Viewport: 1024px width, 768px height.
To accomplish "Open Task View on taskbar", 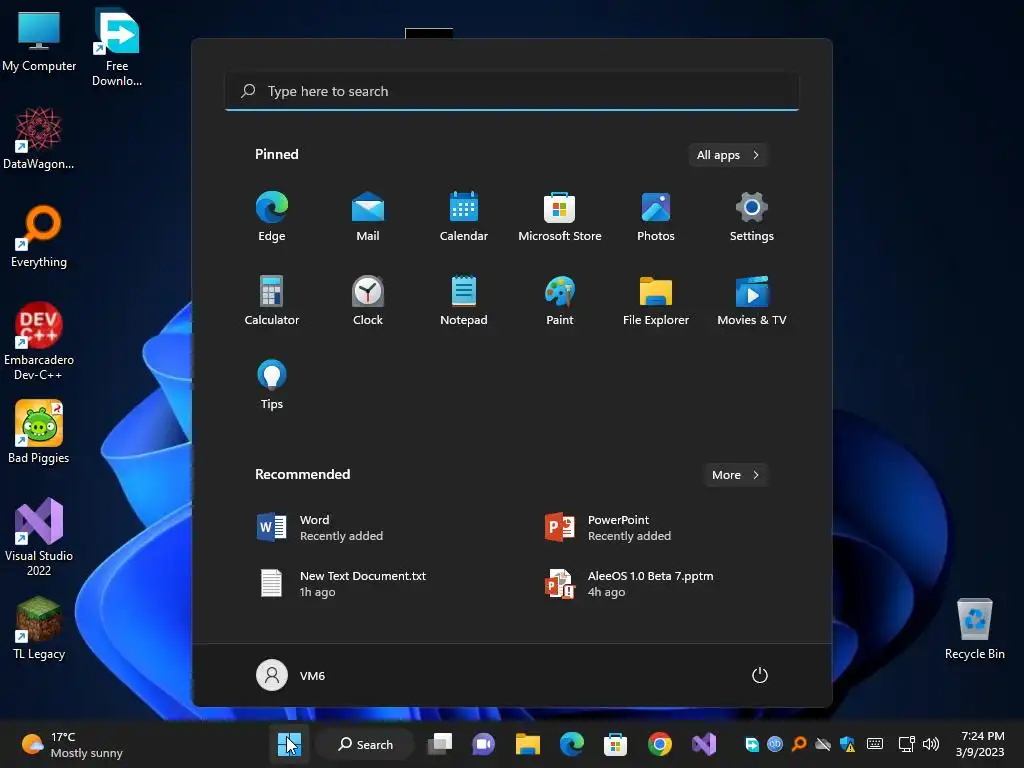I will click(440, 744).
